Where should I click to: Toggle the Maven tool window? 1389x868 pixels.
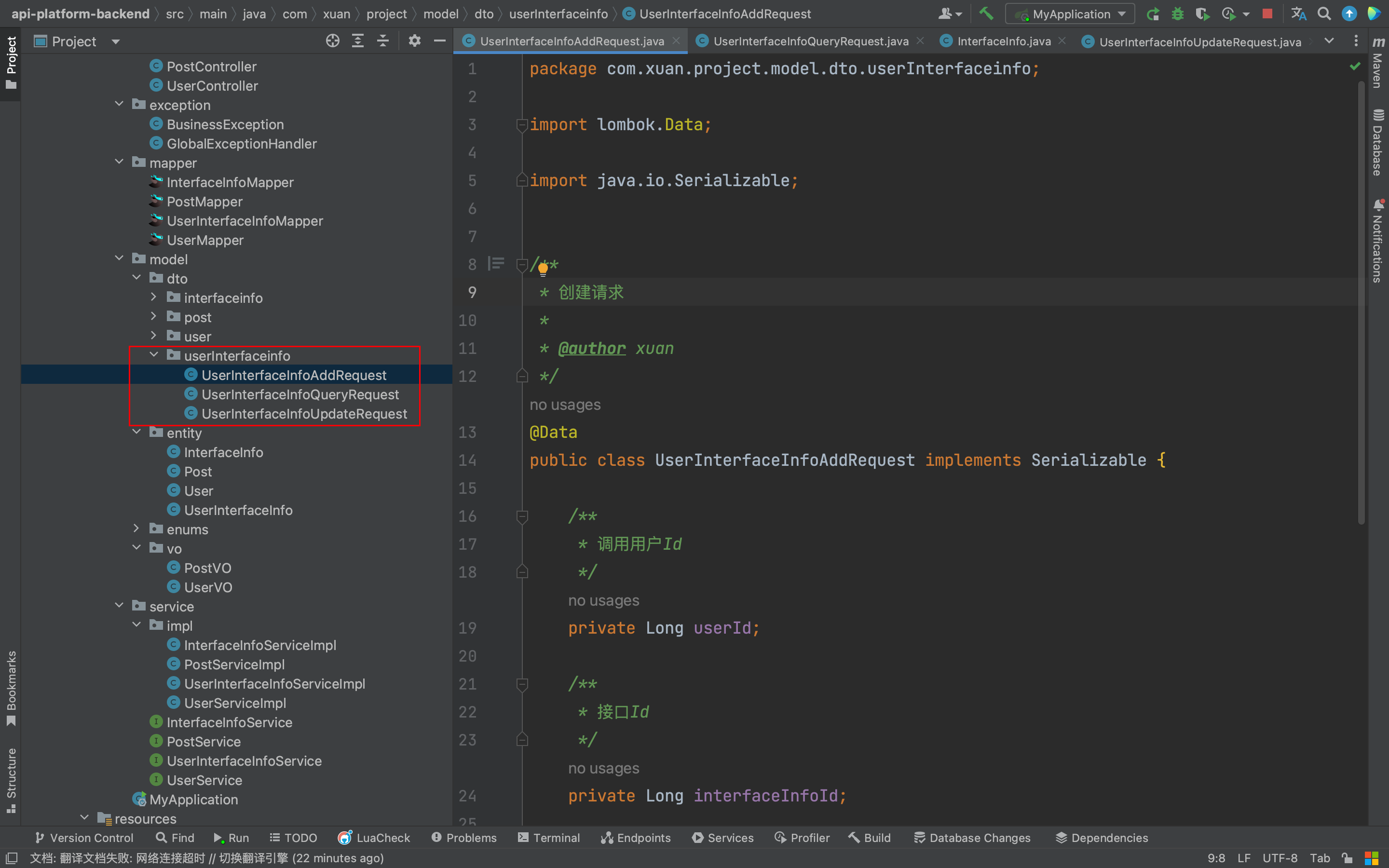coord(1378,62)
